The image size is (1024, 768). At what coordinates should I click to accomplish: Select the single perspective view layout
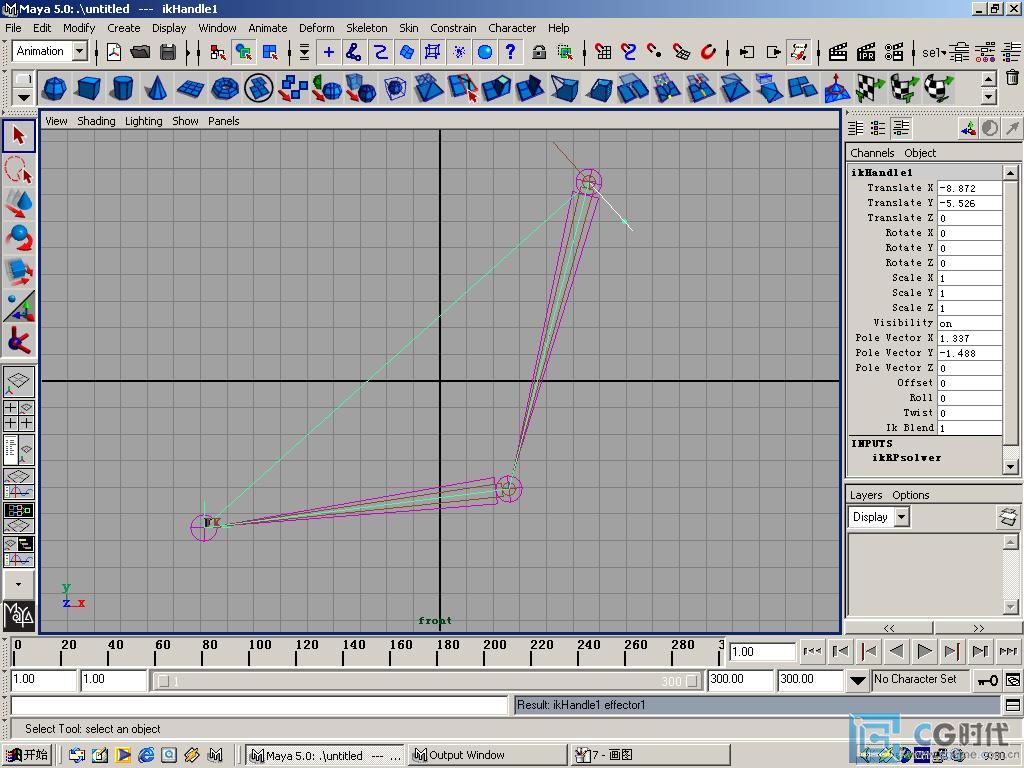[x=19, y=380]
